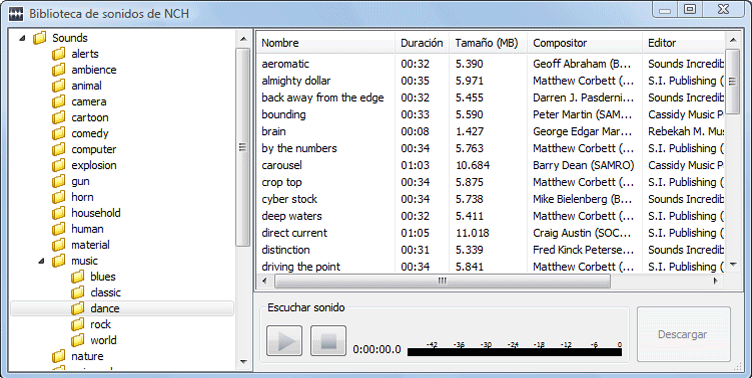Sort by Editor column header
Image resolution: width=752 pixels, height=378 pixels.
(x=684, y=43)
